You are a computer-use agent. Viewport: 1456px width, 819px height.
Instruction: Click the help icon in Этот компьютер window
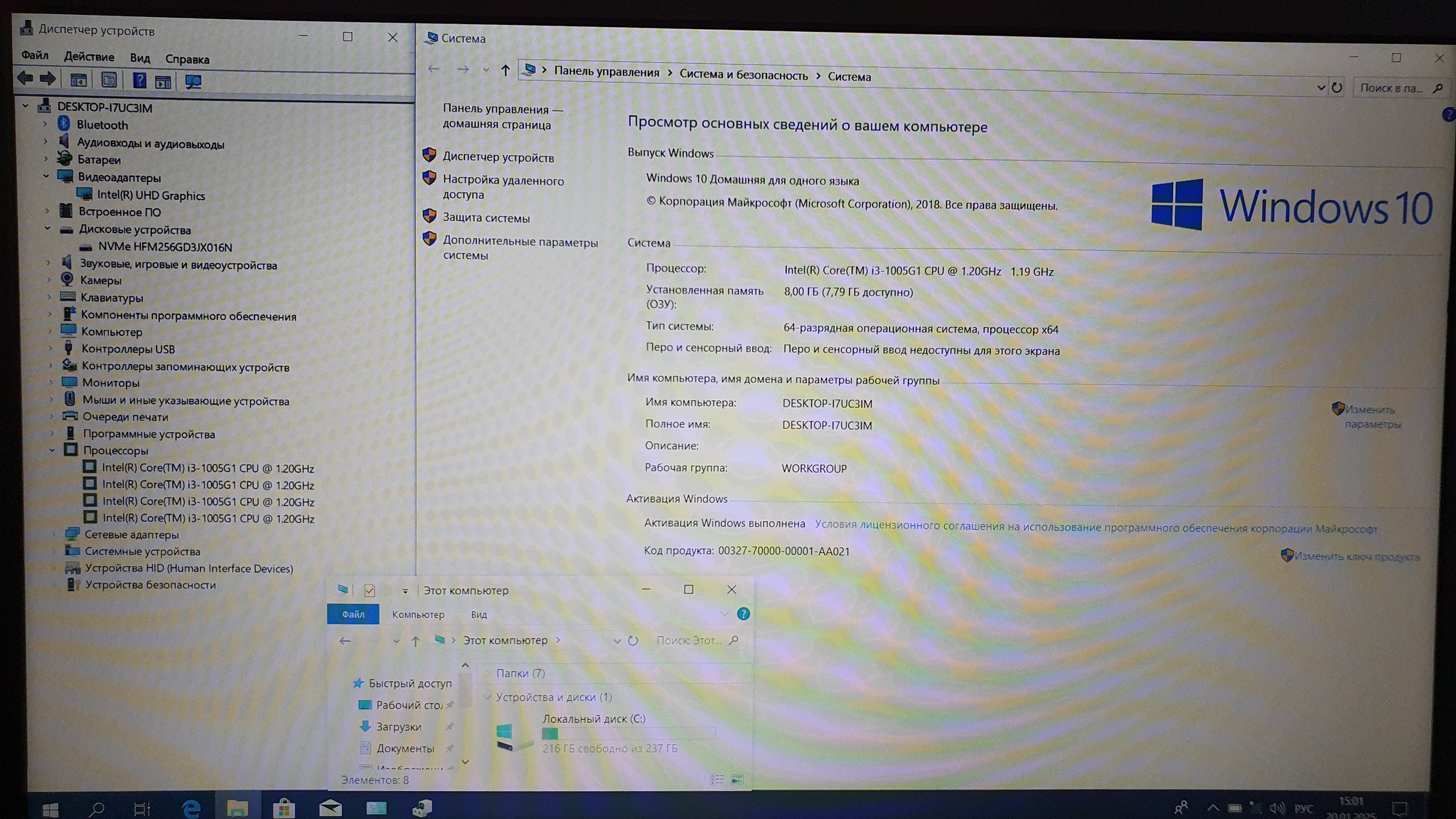click(x=743, y=614)
